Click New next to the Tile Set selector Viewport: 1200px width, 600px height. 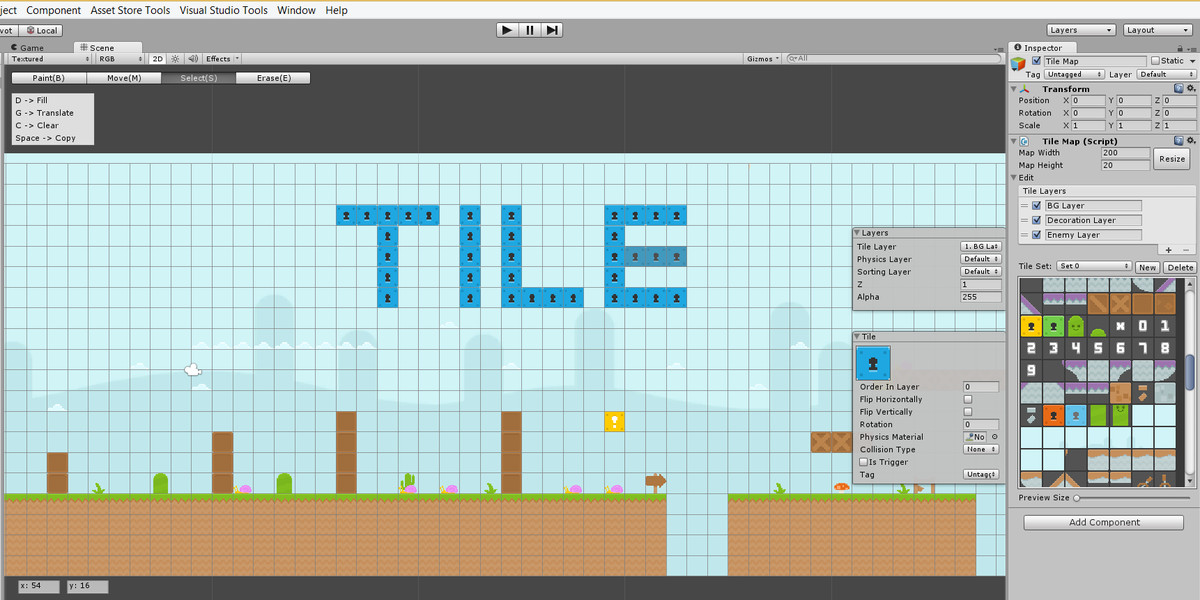coord(1147,267)
